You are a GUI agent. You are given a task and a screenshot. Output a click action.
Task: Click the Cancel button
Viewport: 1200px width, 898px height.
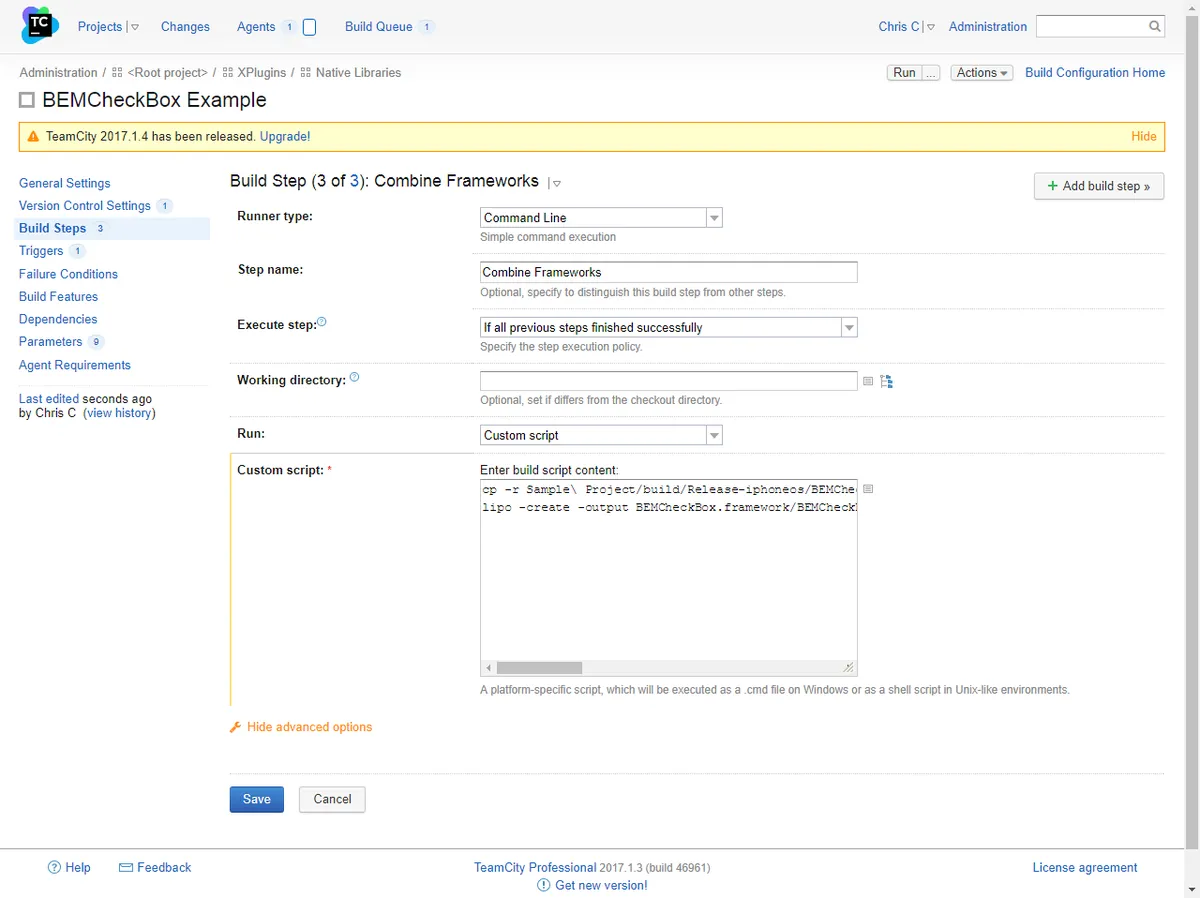pos(332,799)
